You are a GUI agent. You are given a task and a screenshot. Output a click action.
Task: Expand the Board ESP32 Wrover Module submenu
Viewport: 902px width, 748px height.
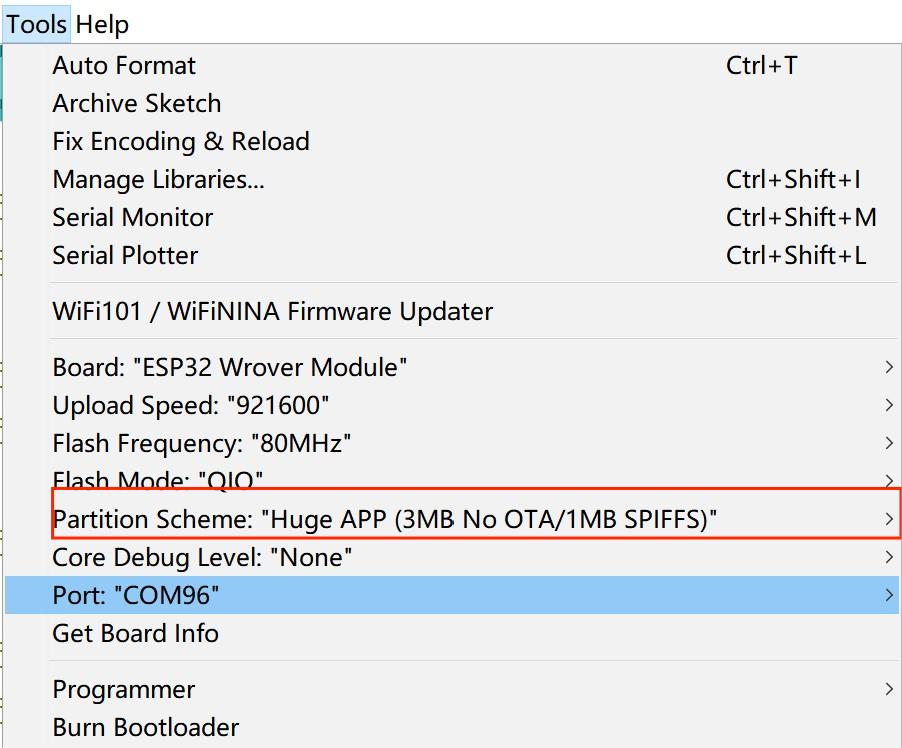[230, 368]
